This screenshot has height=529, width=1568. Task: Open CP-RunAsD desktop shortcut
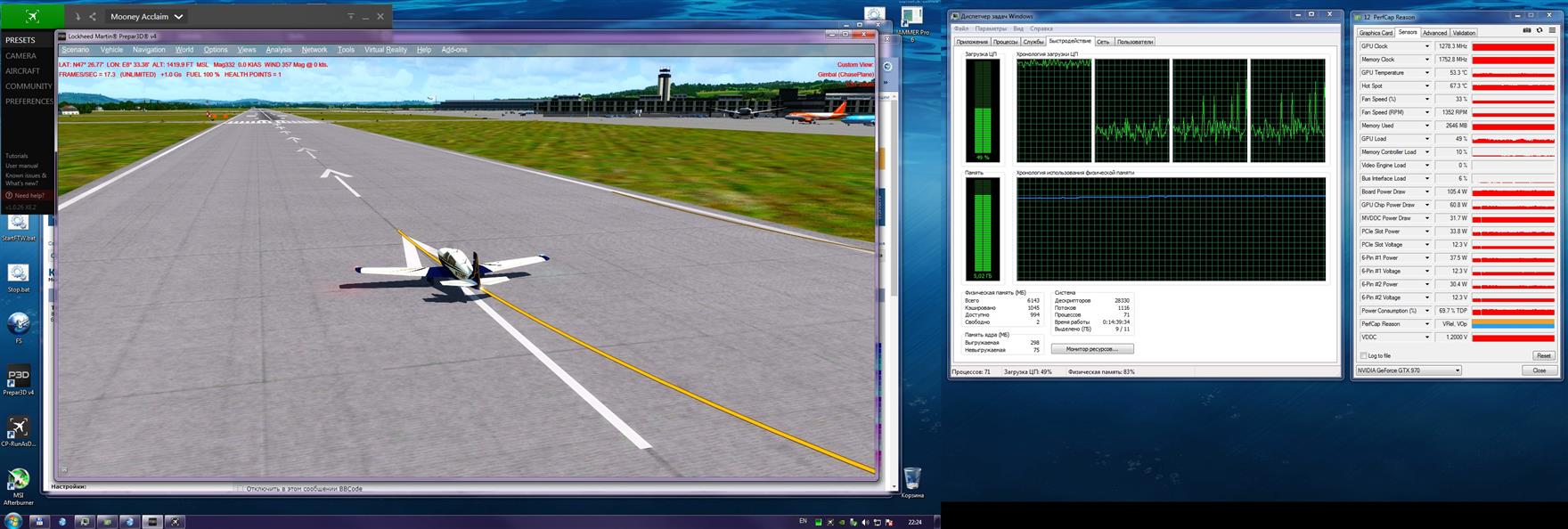19,432
